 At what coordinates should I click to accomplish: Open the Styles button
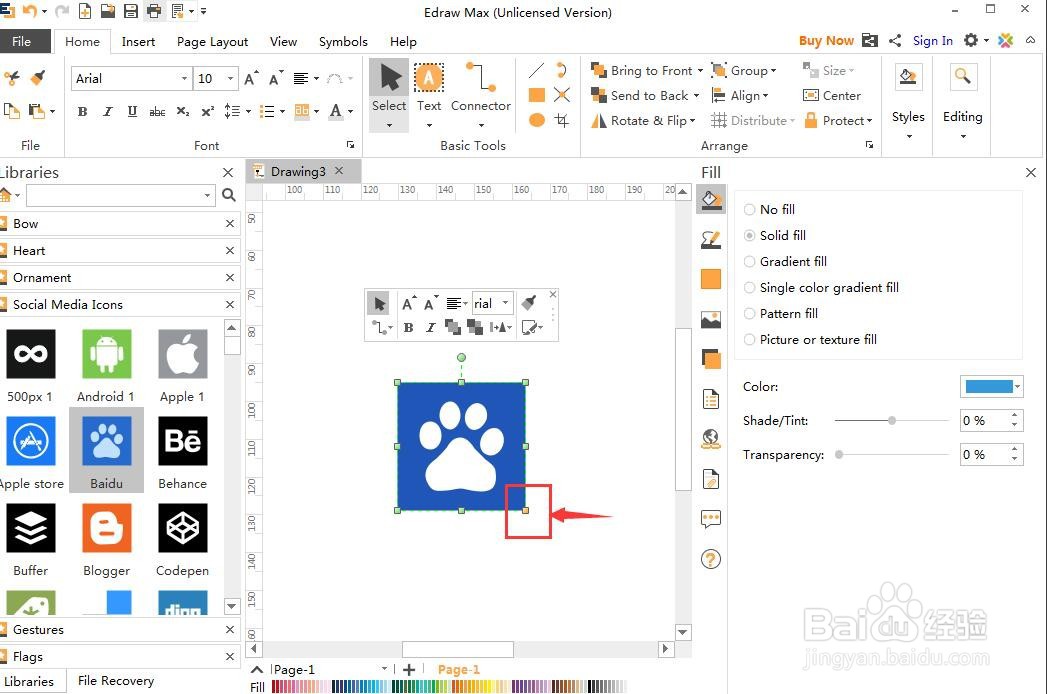point(908,102)
